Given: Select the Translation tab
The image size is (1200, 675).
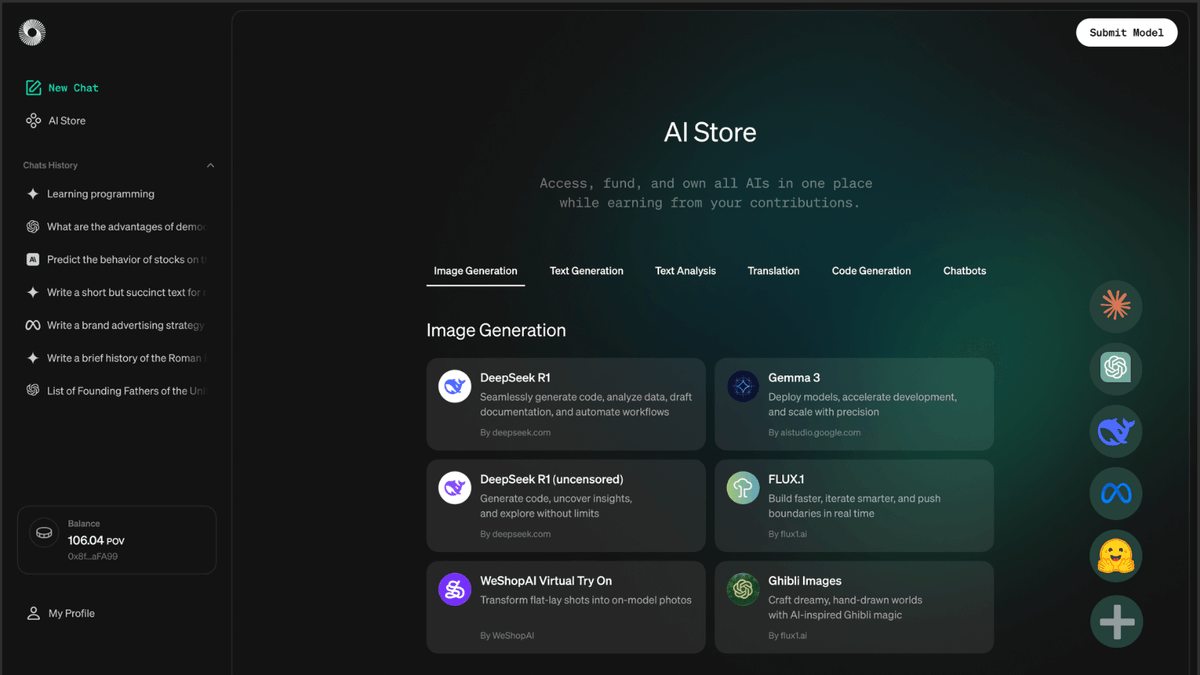Looking at the screenshot, I should point(773,271).
